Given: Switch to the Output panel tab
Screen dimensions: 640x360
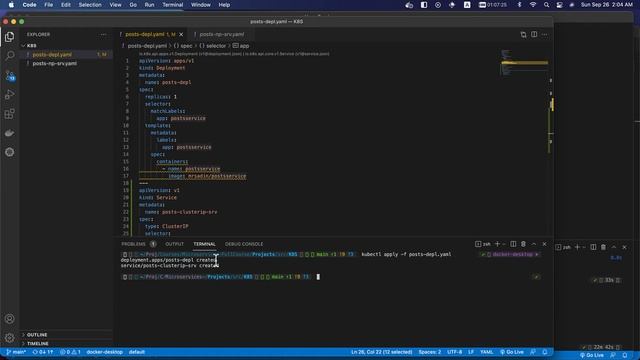Looking at the screenshot, I should coord(174,244).
